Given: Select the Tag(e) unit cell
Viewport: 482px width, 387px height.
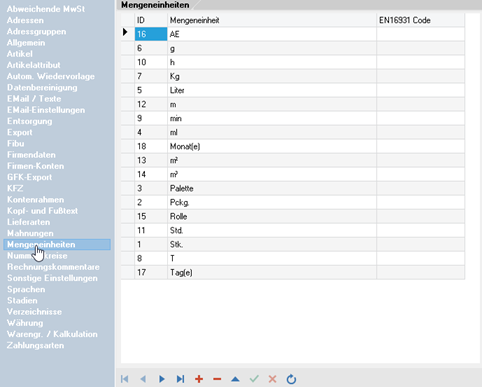Looking at the screenshot, I should tap(272, 272).
